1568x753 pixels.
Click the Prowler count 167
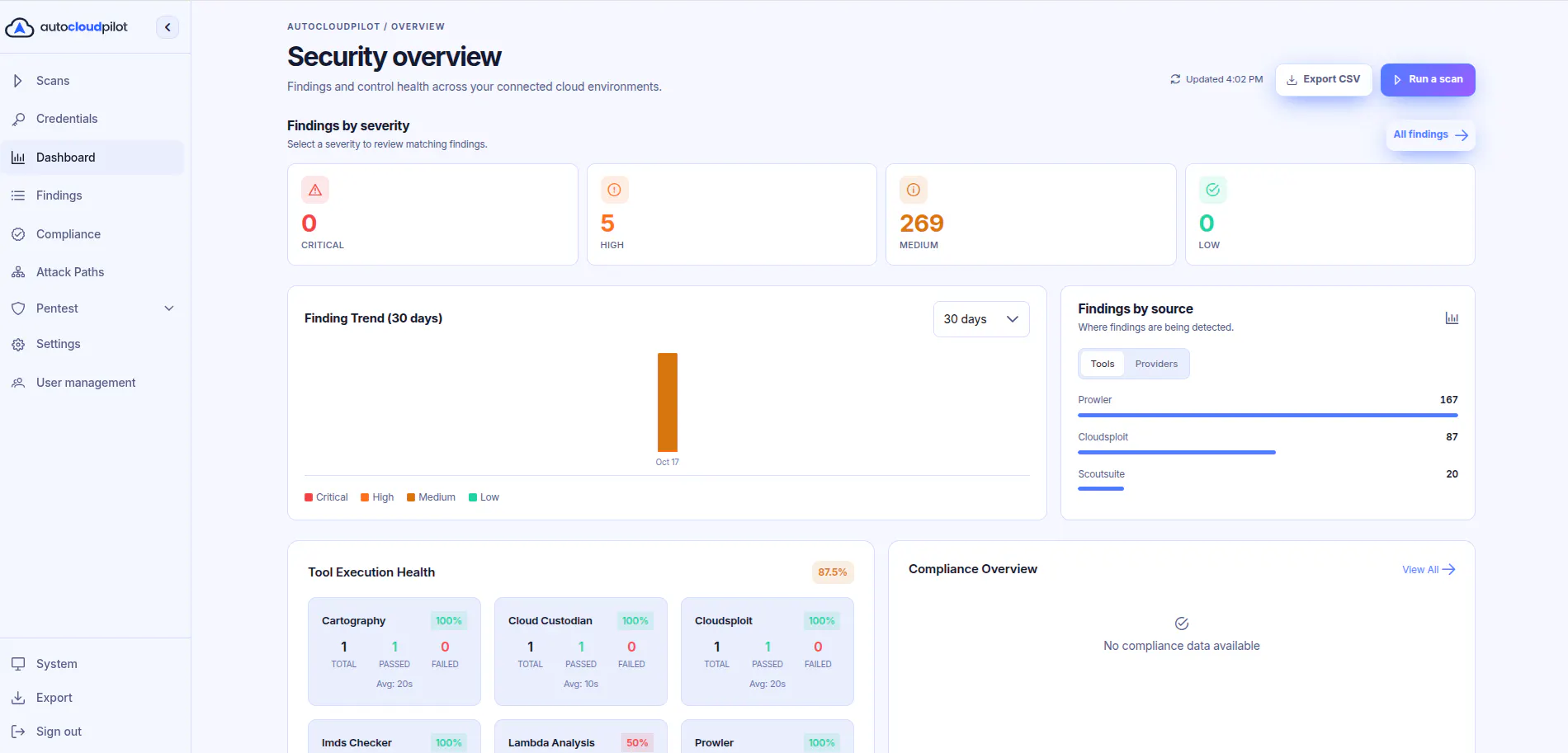(x=1449, y=400)
